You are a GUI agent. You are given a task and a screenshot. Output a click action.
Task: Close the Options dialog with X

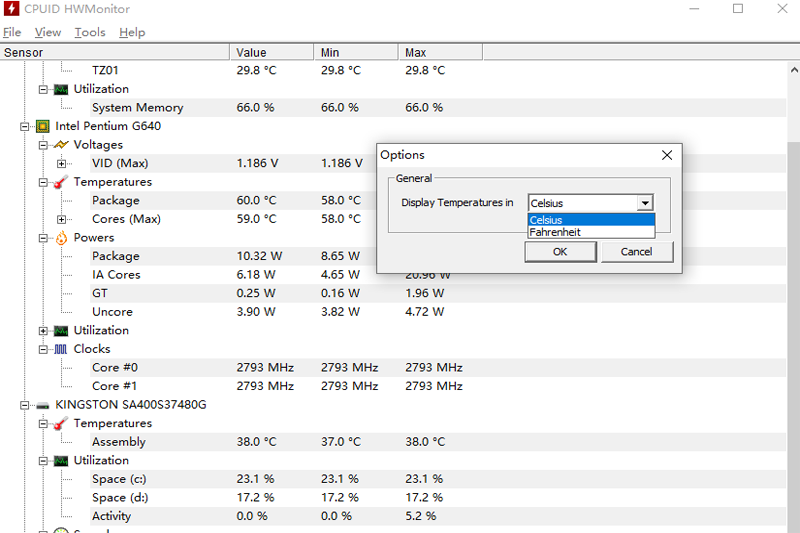667,155
